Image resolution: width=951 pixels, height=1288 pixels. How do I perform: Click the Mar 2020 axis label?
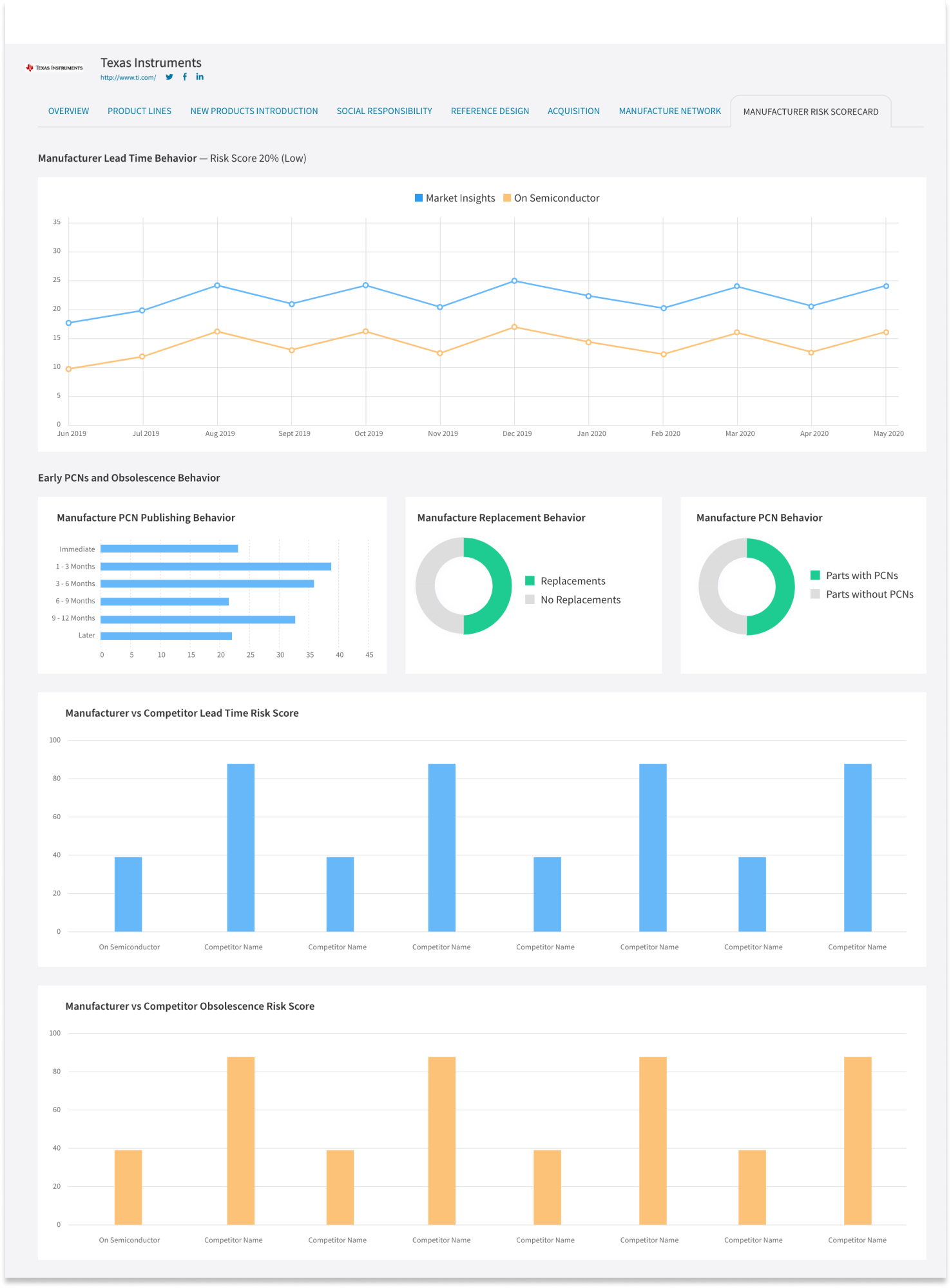click(740, 433)
